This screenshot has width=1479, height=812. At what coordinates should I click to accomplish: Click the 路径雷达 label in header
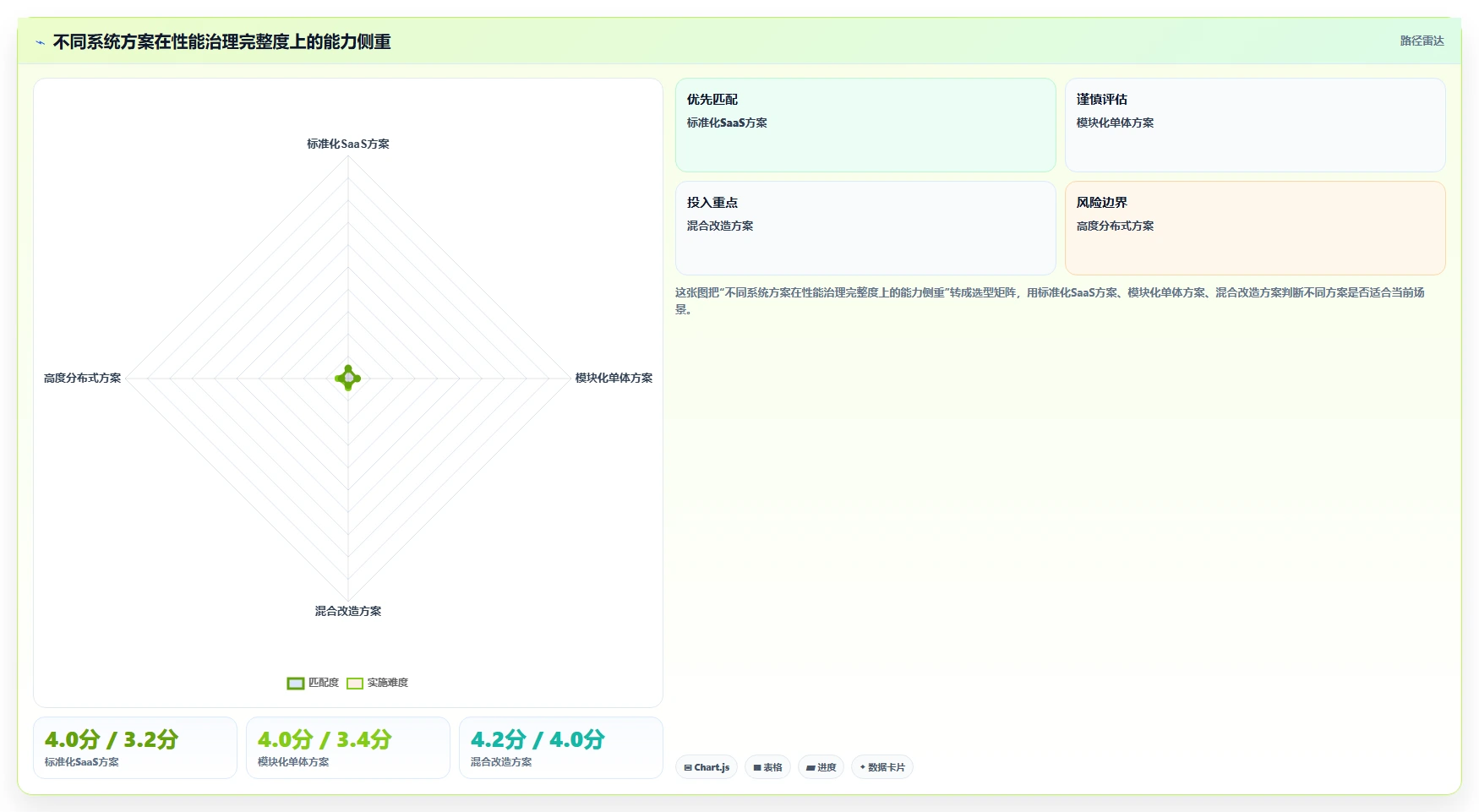coord(1422,41)
